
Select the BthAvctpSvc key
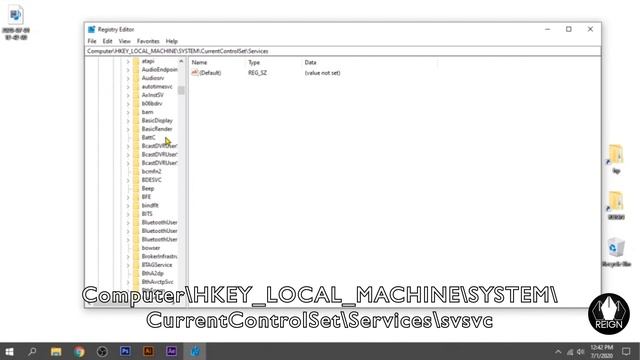coord(157,282)
